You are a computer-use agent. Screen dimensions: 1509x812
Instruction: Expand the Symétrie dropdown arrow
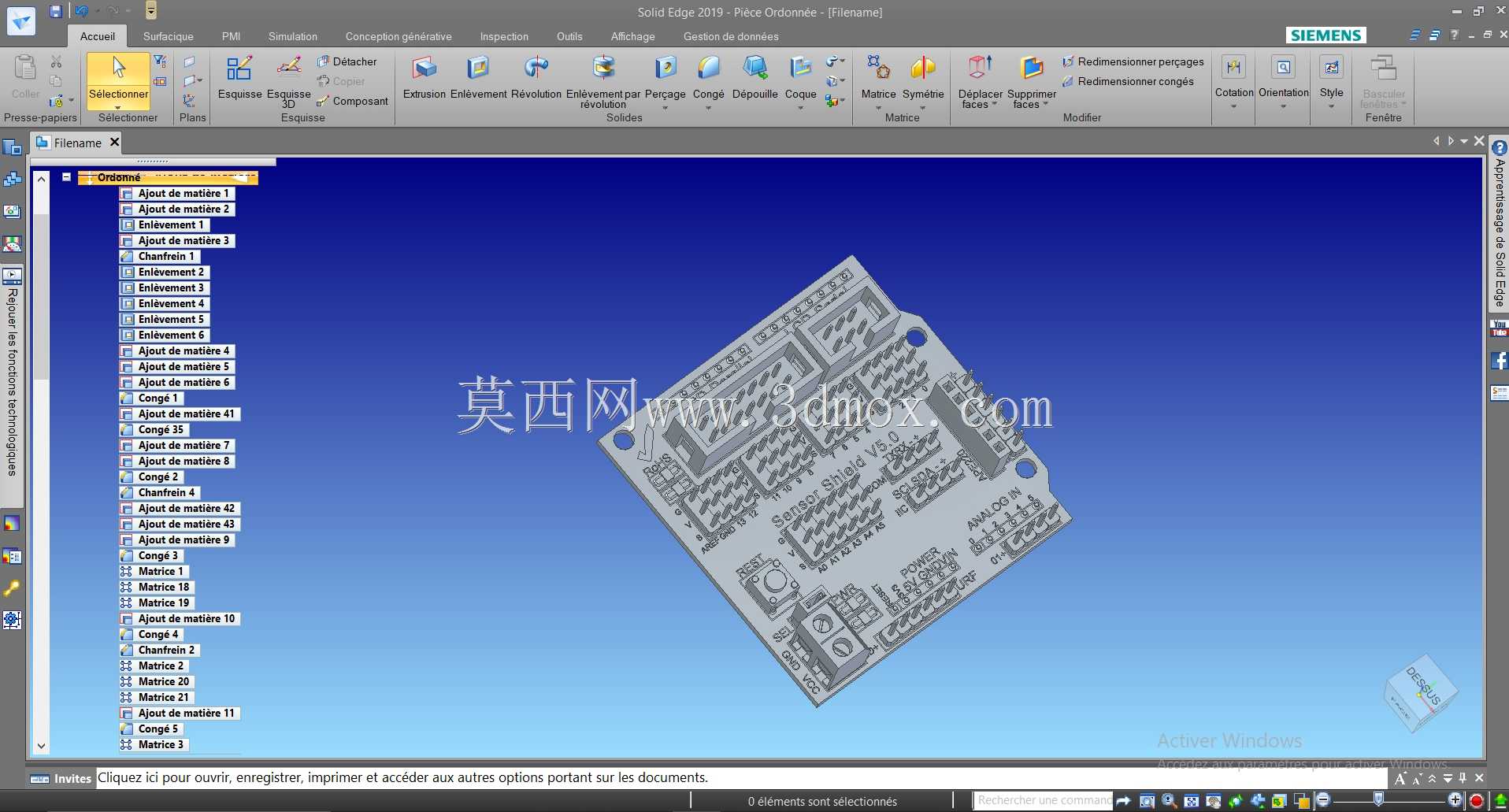pyautogui.click(x=923, y=108)
